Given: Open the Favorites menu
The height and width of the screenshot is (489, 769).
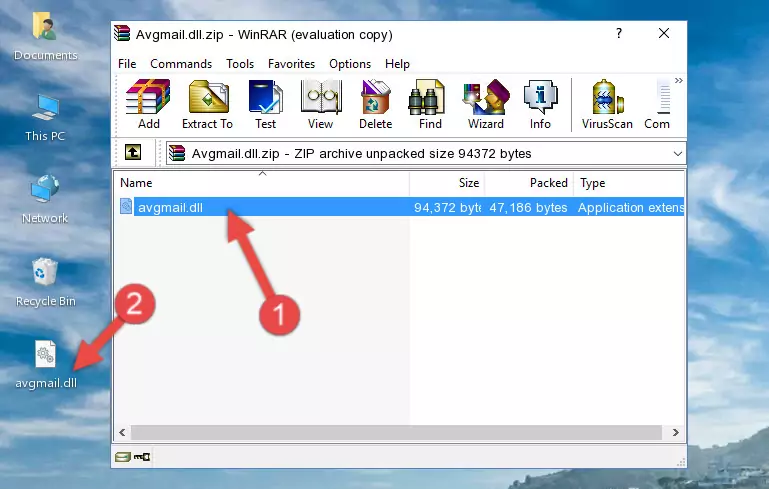Looking at the screenshot, I should (291, 64).
